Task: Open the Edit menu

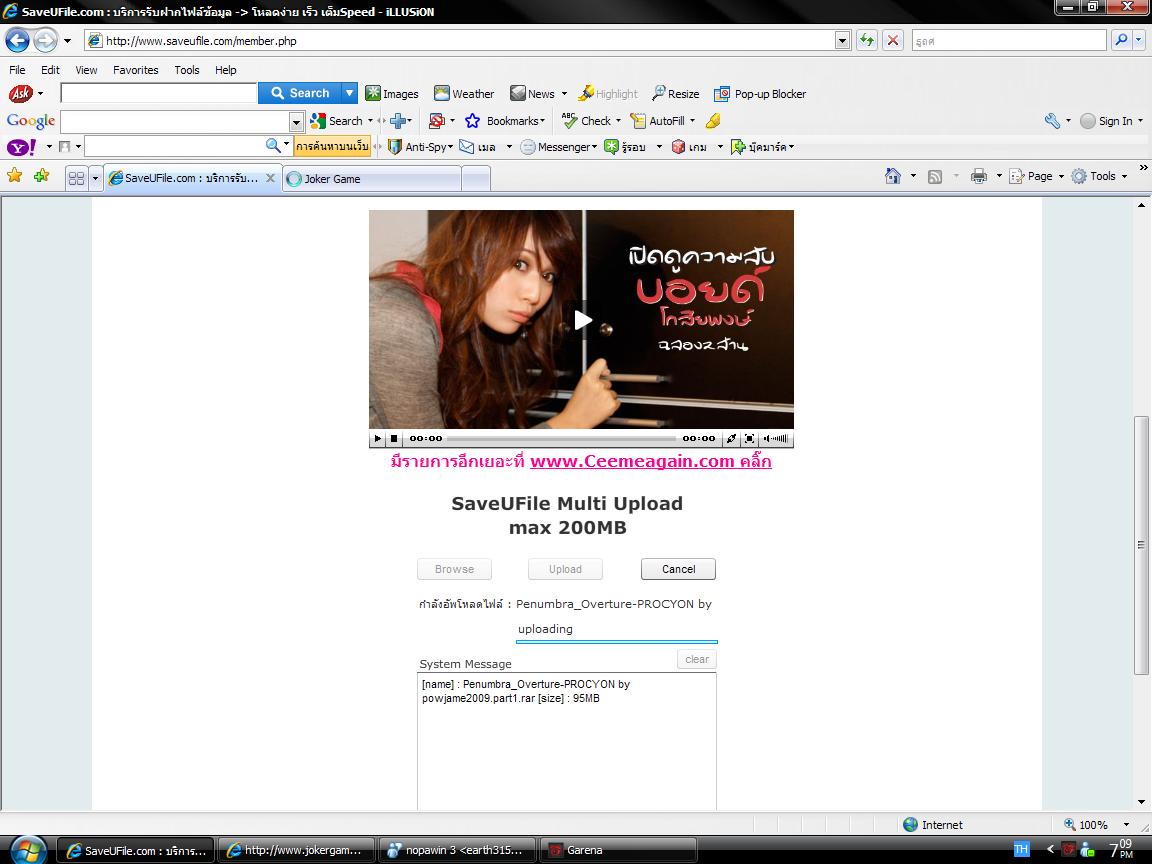Action: pyautogui.click(x=50, y=70)
